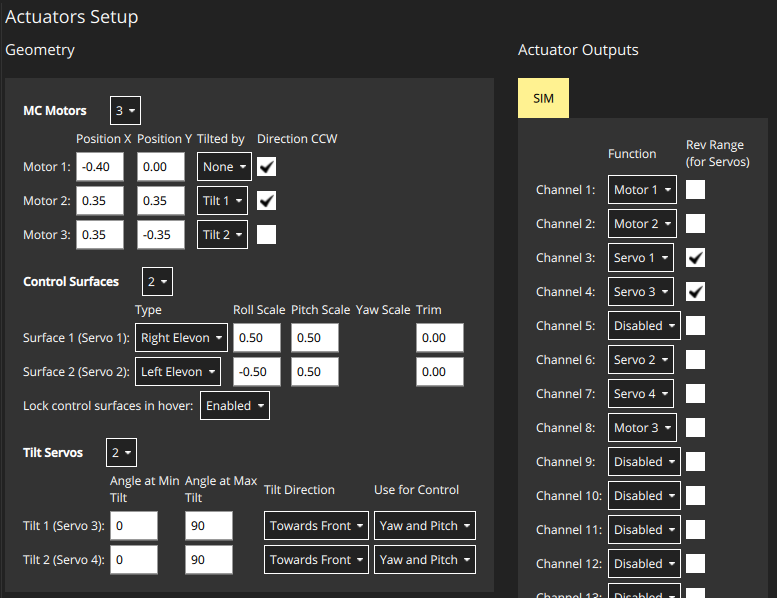The width and height of the screenshot is (777, 598).
Task: Open Channel 8 function dropdown
Action: (642, 428)
